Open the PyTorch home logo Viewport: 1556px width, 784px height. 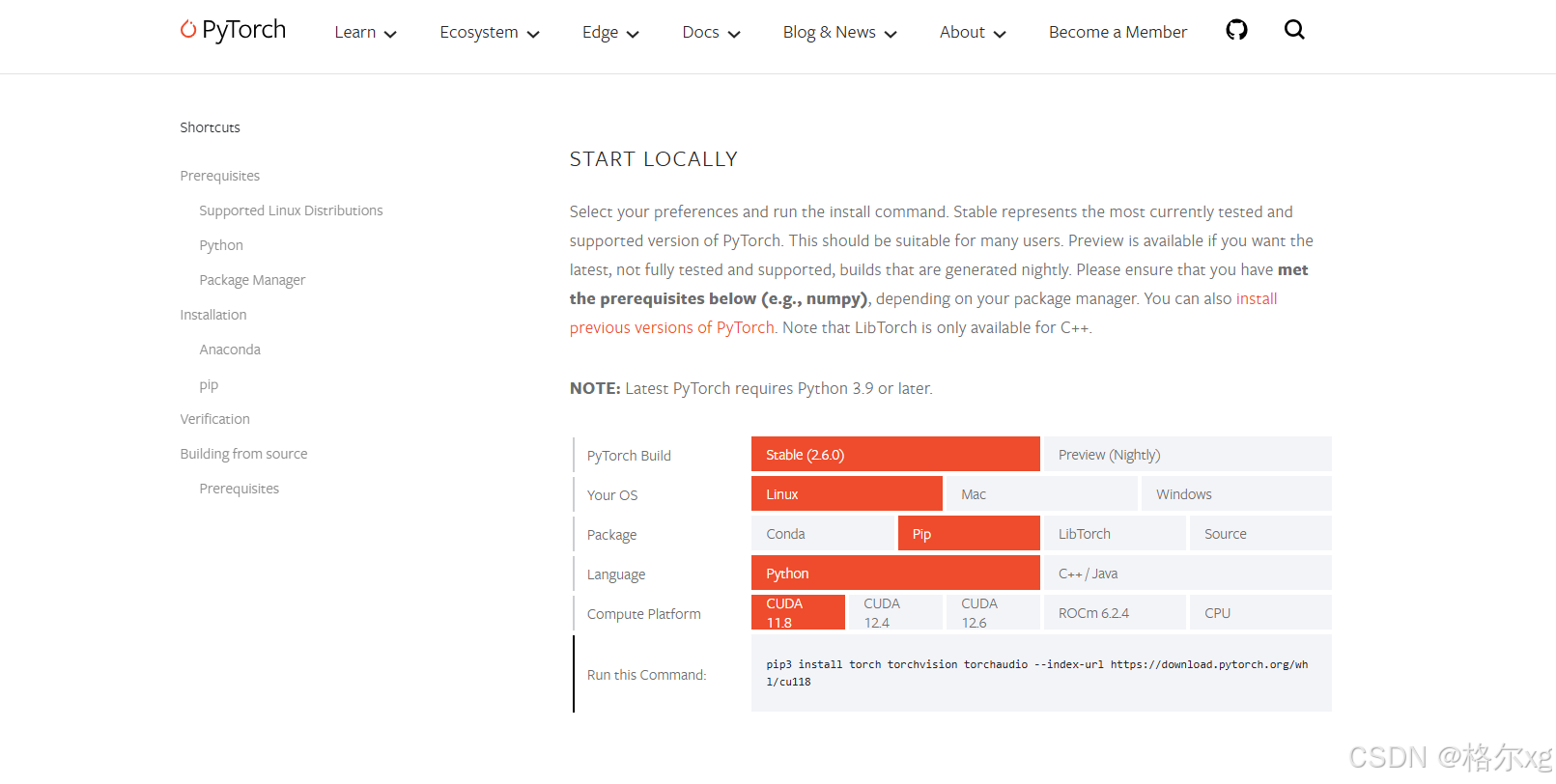(233, 30)
